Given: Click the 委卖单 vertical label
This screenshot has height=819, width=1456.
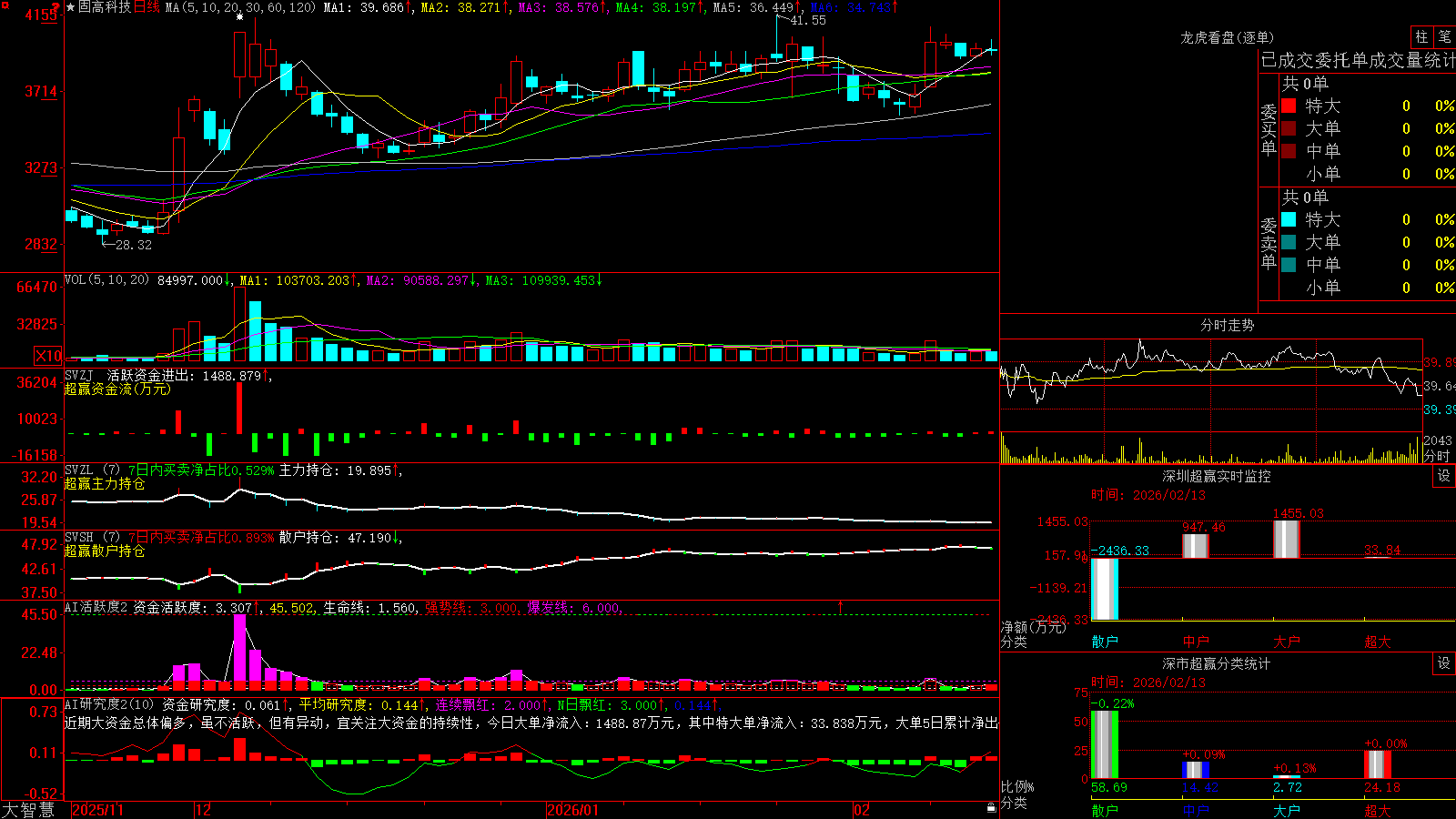Looking at the screenshot, I should 1269,243.
